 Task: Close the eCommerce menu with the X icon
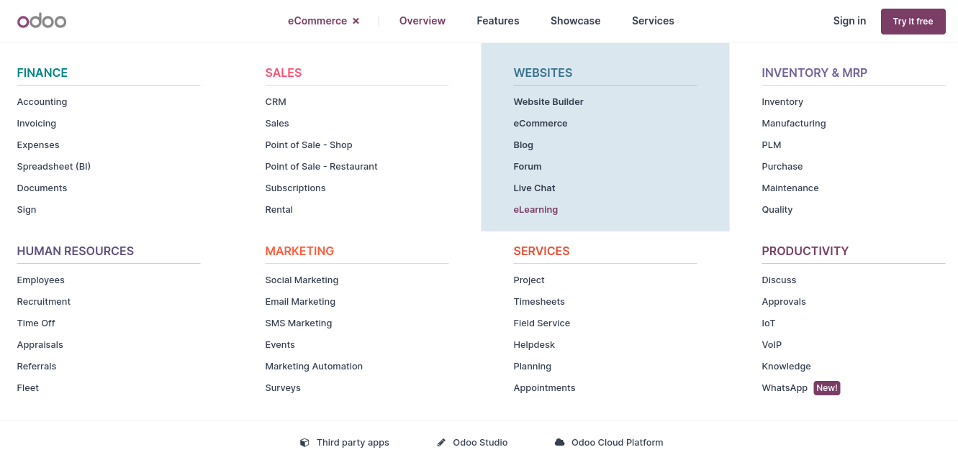pos(356,21)
